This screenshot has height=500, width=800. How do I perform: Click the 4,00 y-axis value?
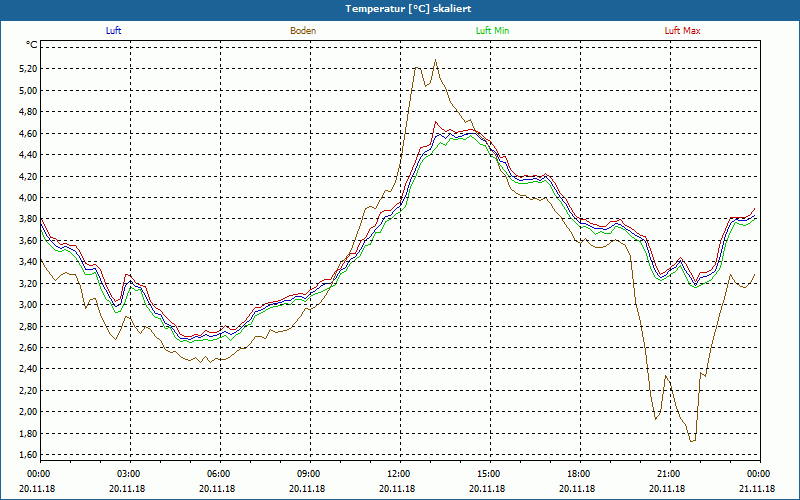point(29,197)
